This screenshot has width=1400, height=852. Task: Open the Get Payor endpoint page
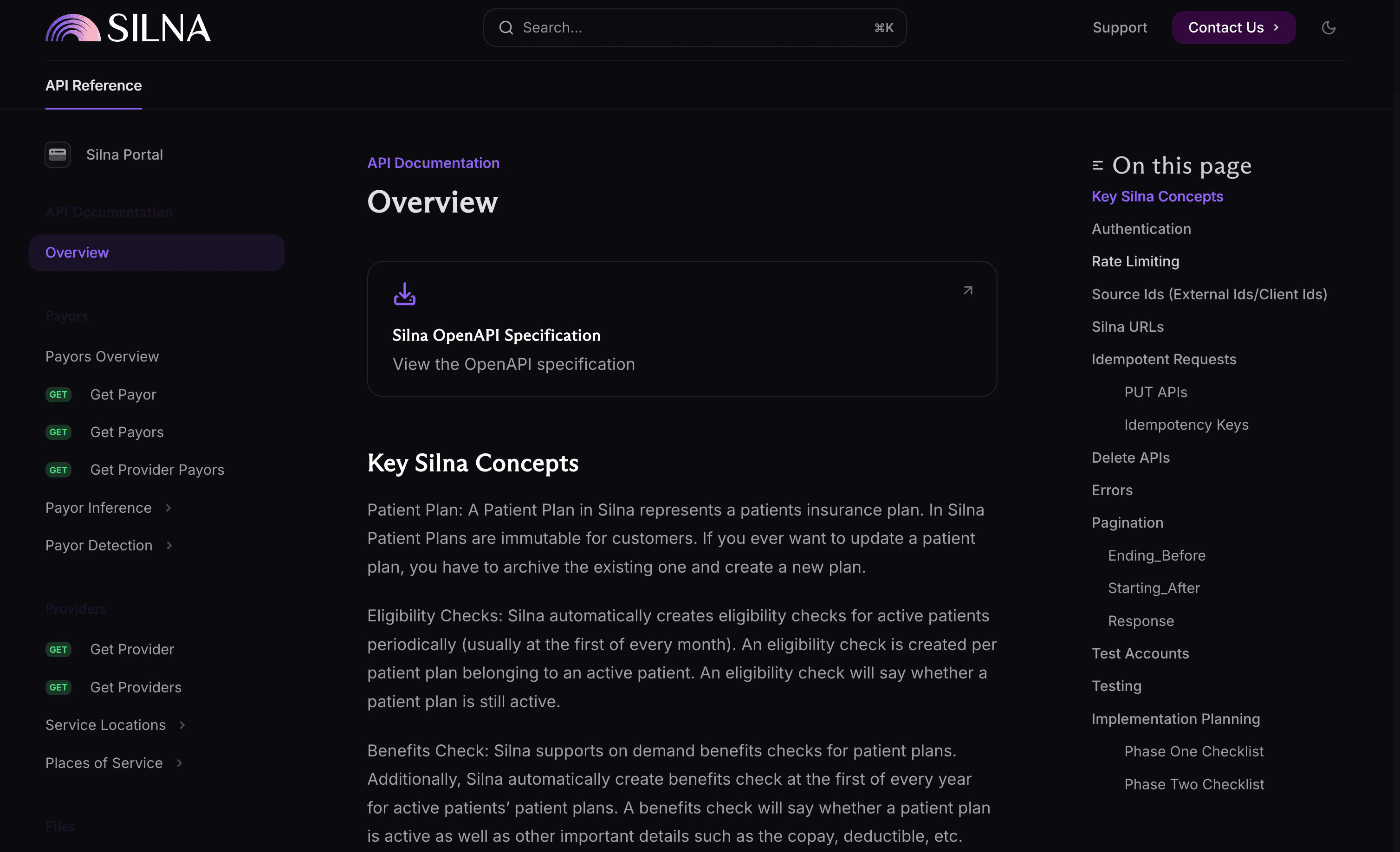(123, 394)
